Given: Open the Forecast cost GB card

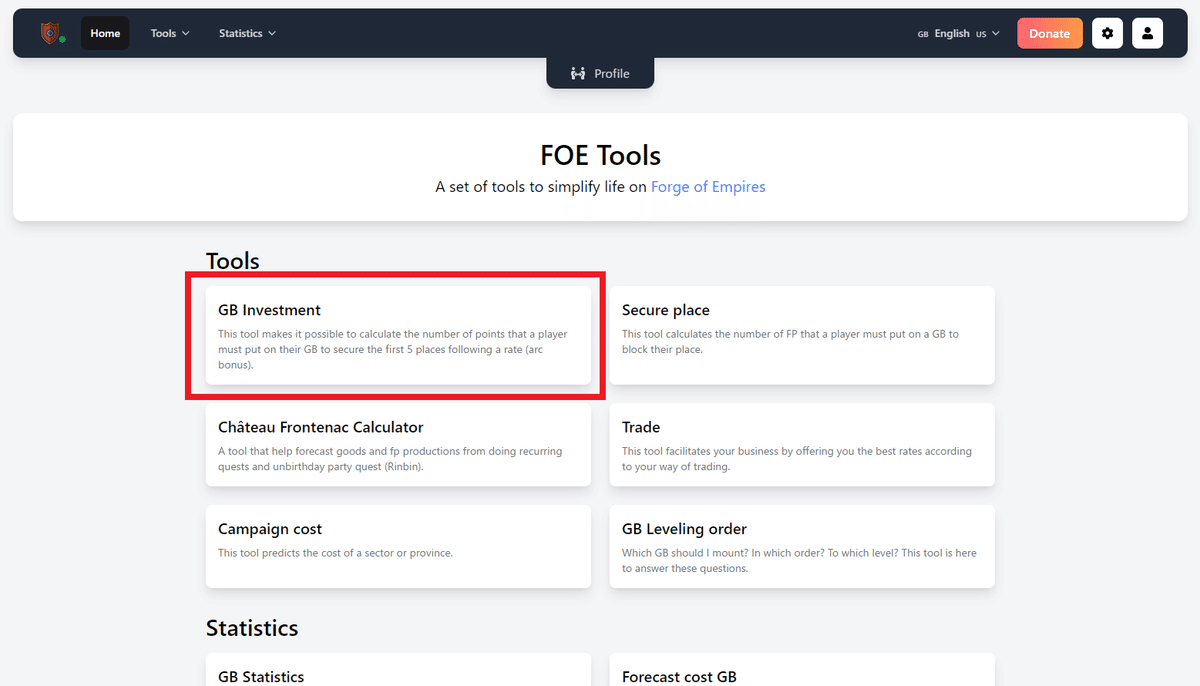Looking at the screenshot, I should pyautogui.click(x=801, y=672).
